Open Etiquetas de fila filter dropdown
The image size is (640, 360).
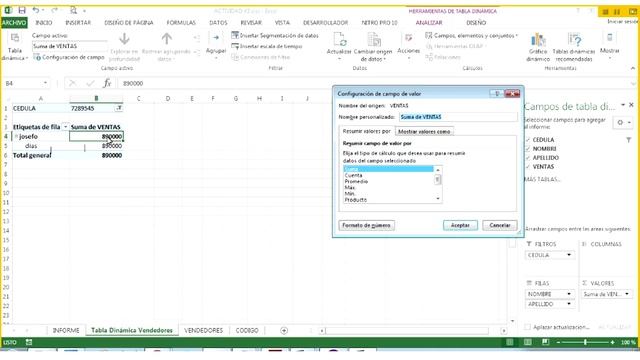click(65, 127)
